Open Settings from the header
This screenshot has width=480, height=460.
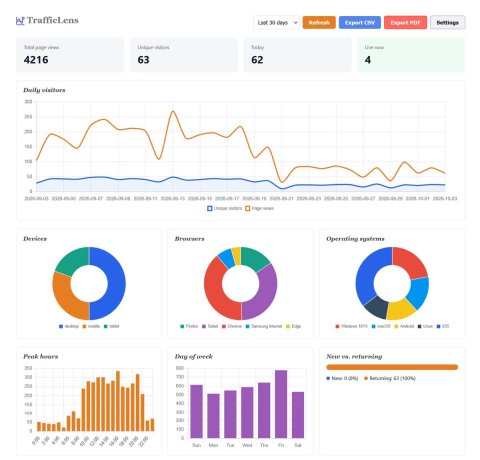(x=447, y=23)
